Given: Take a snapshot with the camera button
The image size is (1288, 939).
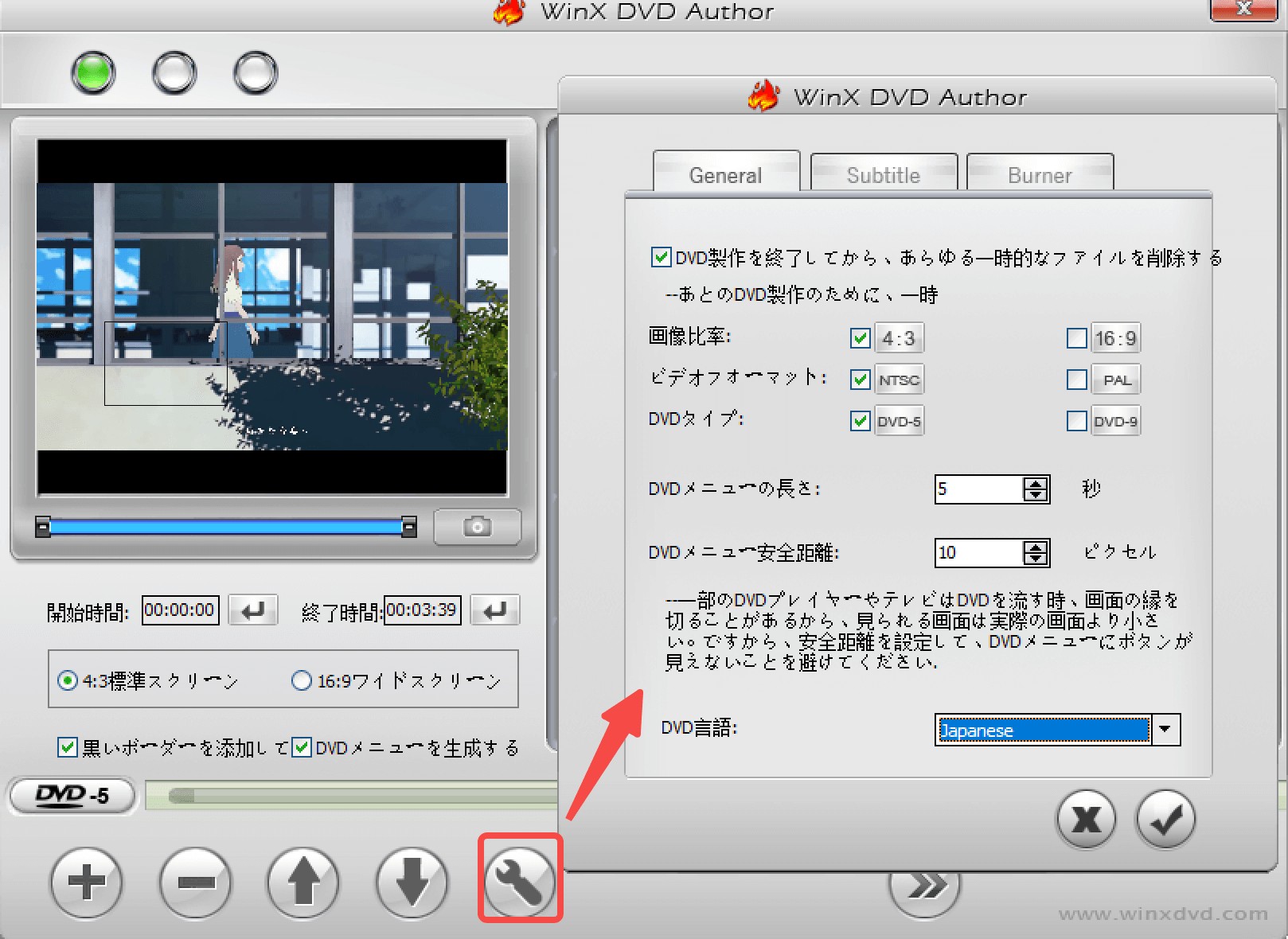Looking at the screenshot, I should (478, 527).
